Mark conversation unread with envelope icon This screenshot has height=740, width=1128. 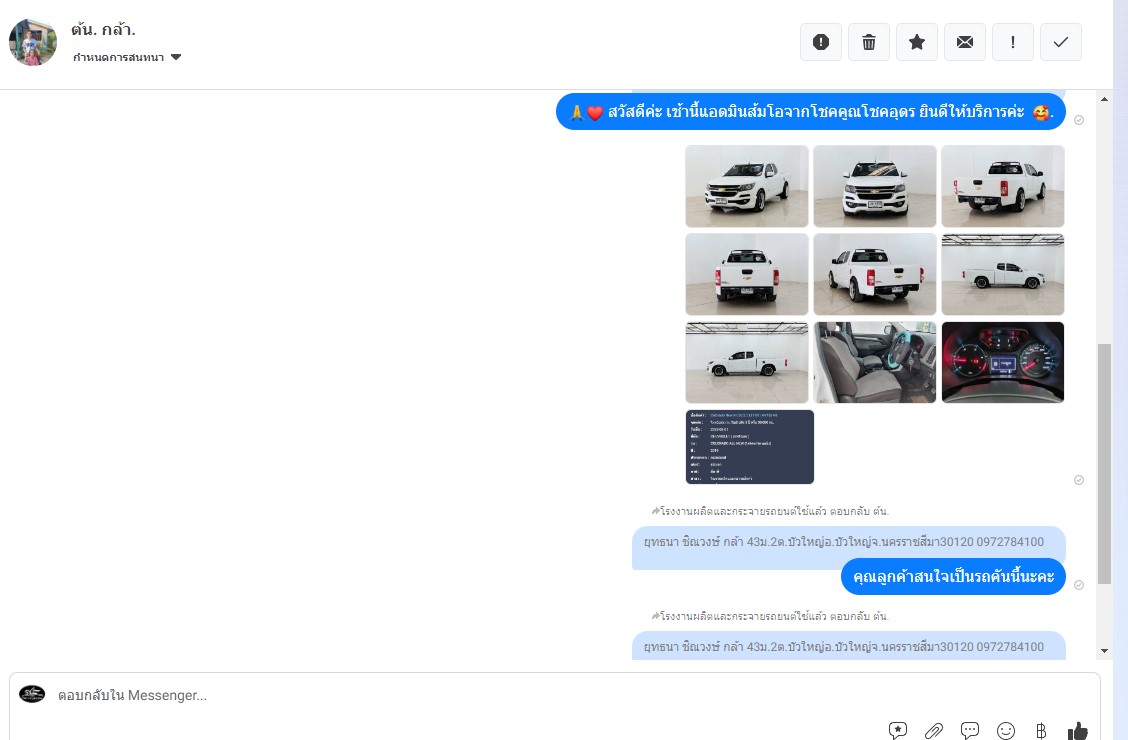click(965, 42)
